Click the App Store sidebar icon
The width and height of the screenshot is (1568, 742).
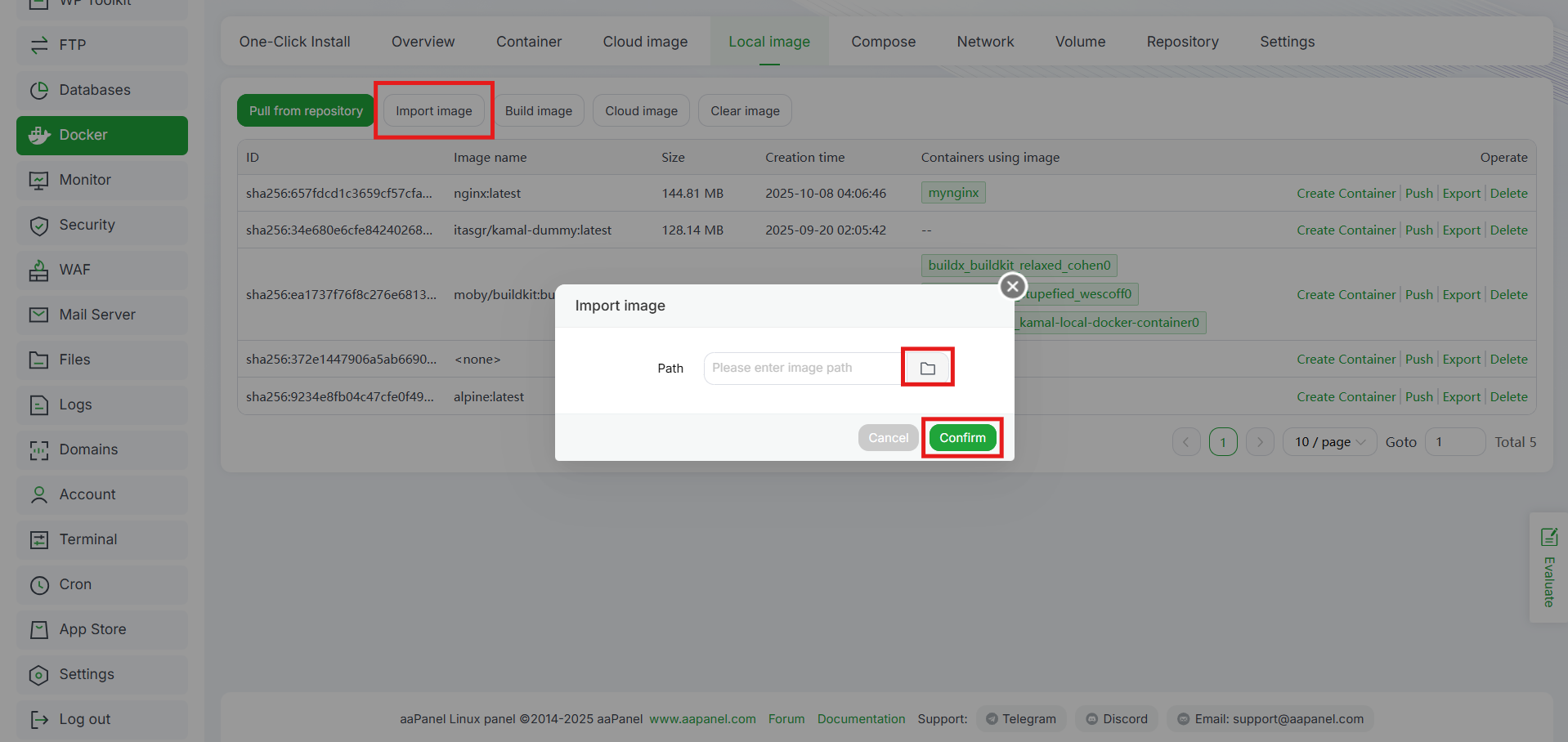coord(39,629)
